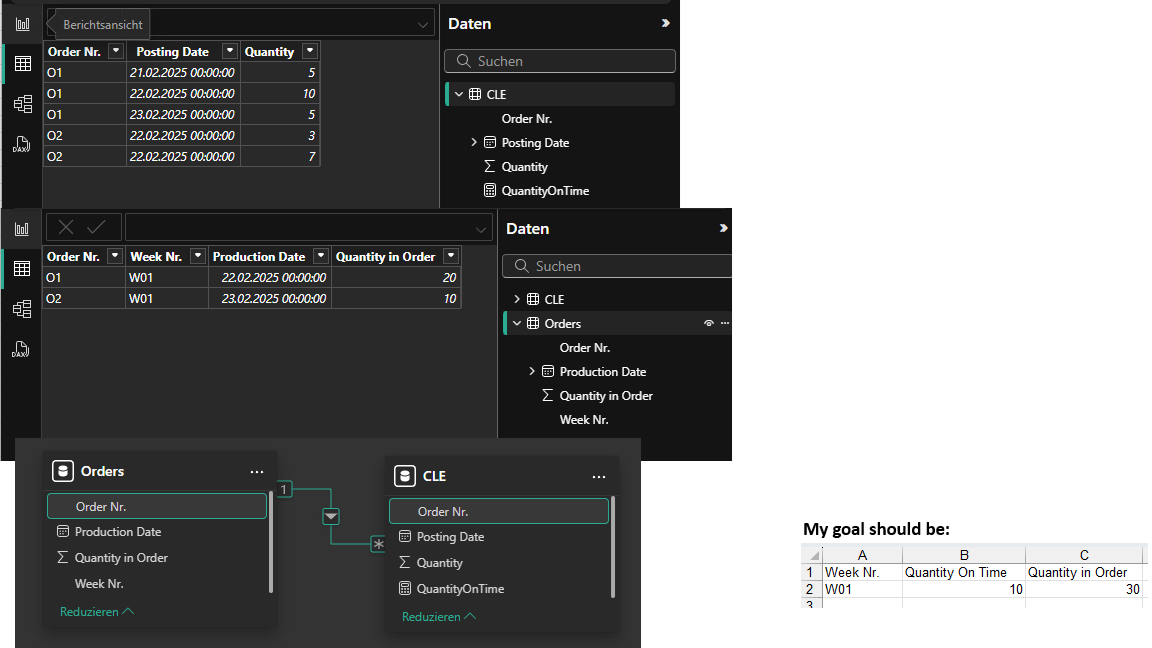Open Production Date column filter dropdown
1152x648 pixels.
pos(321,256)
